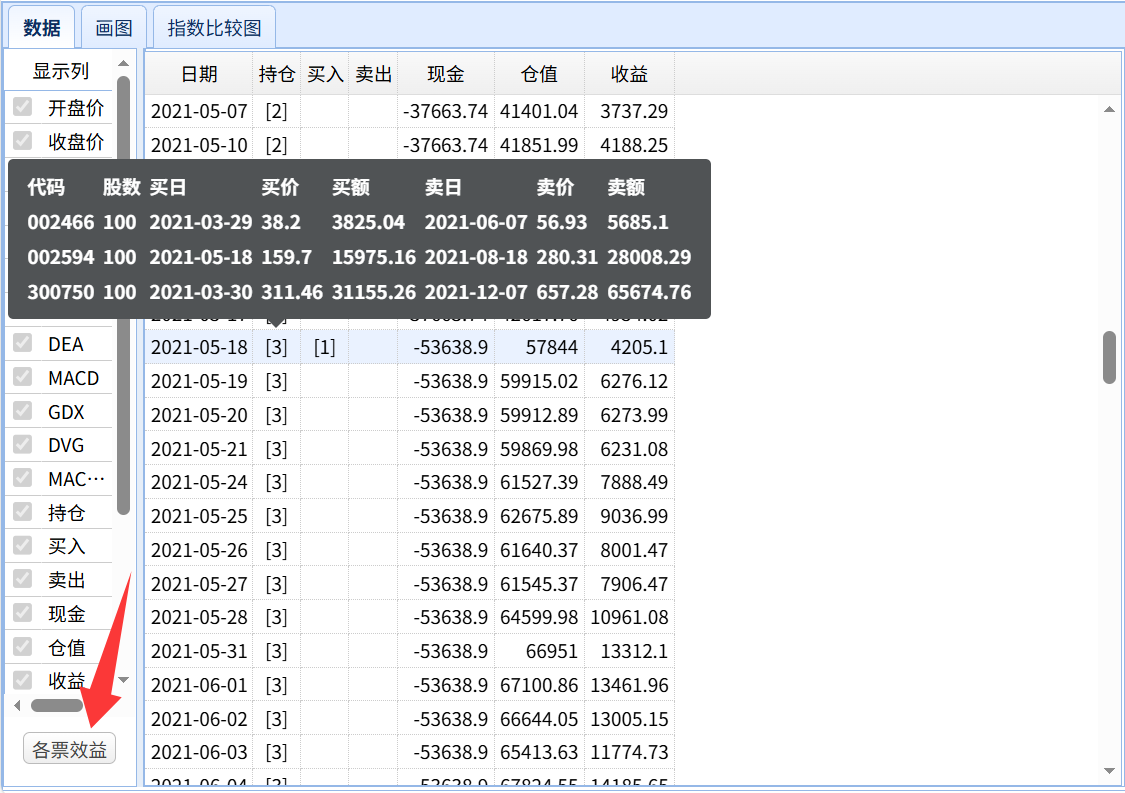Viewport: 1125px width, 793px height.
Task: Click the 收益 column header
Action: tap(629, 74)
